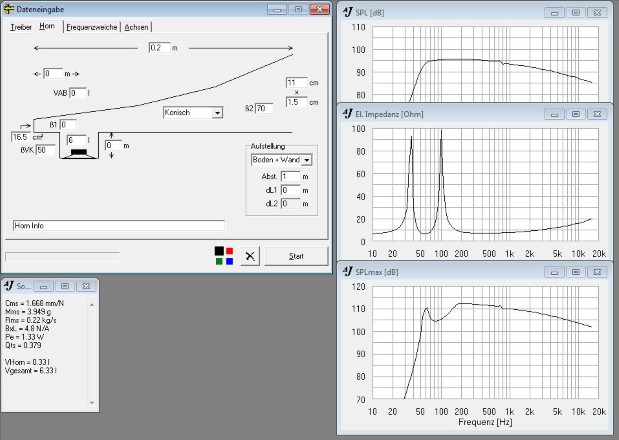
Task: Edit the B1 value field
Action: (x=68, y=125)
